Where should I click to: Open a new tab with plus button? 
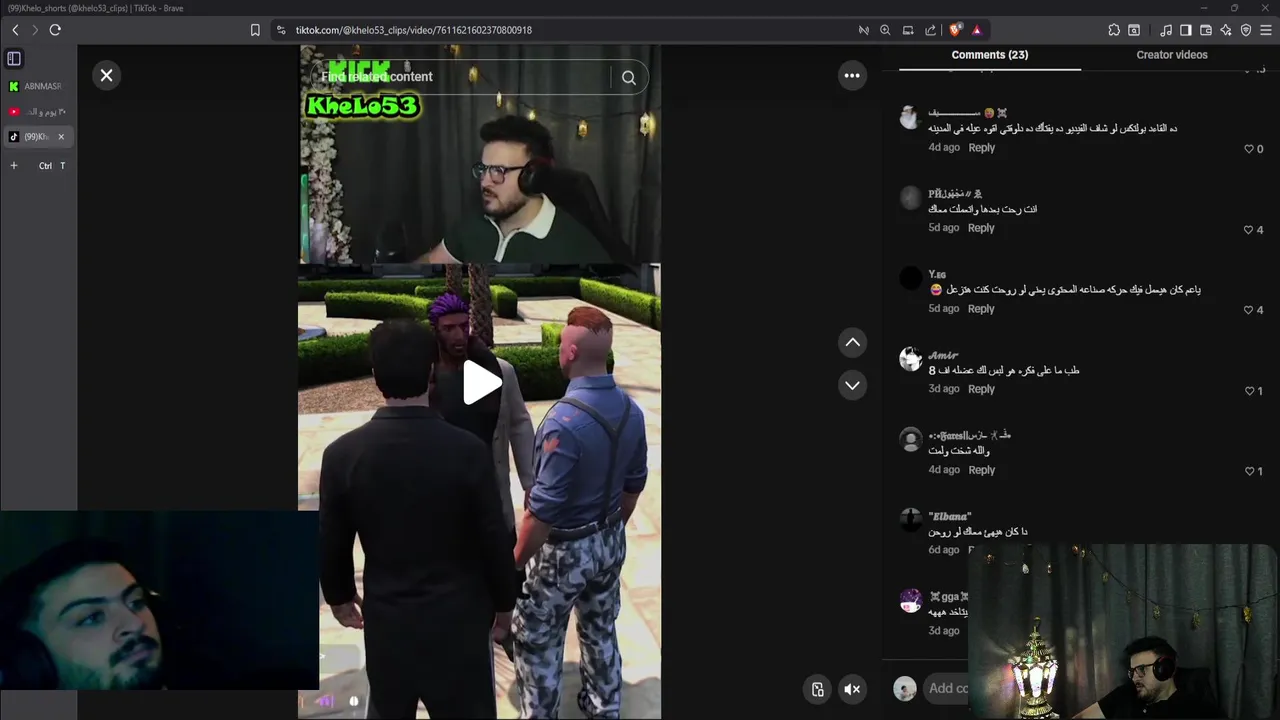click(x=14, y=165)
